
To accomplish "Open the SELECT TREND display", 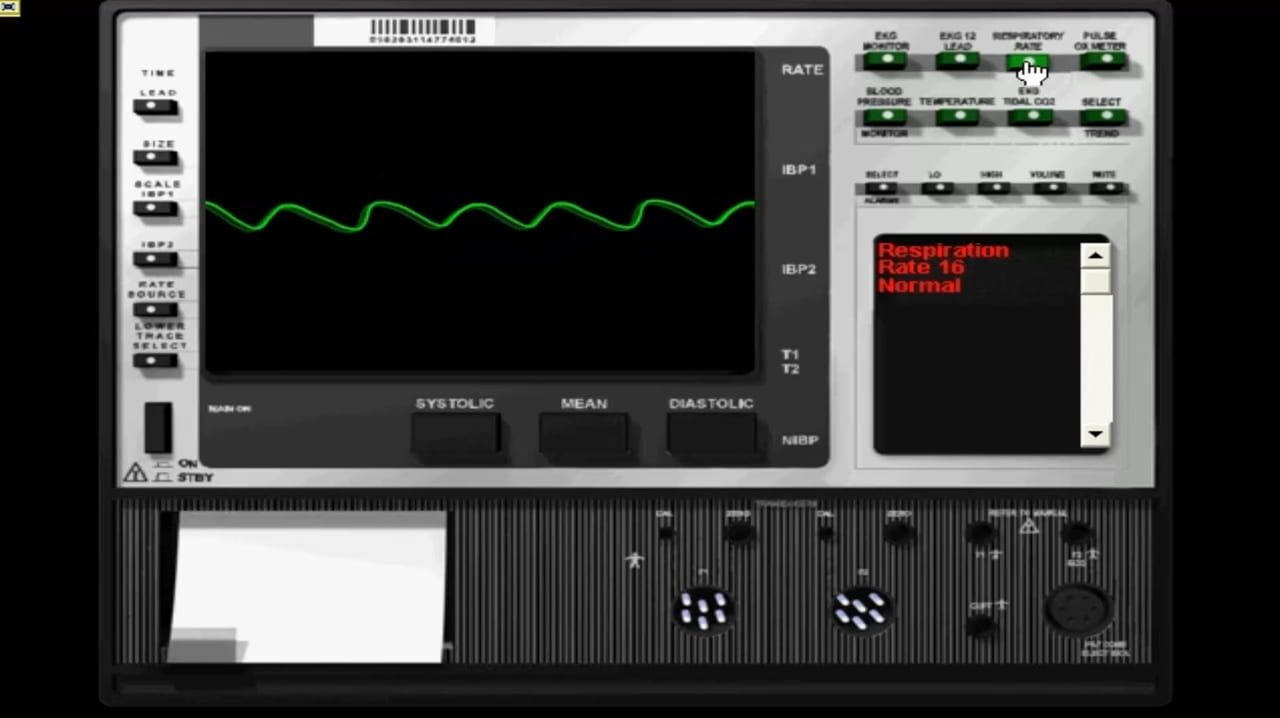I will point(1103,117).
